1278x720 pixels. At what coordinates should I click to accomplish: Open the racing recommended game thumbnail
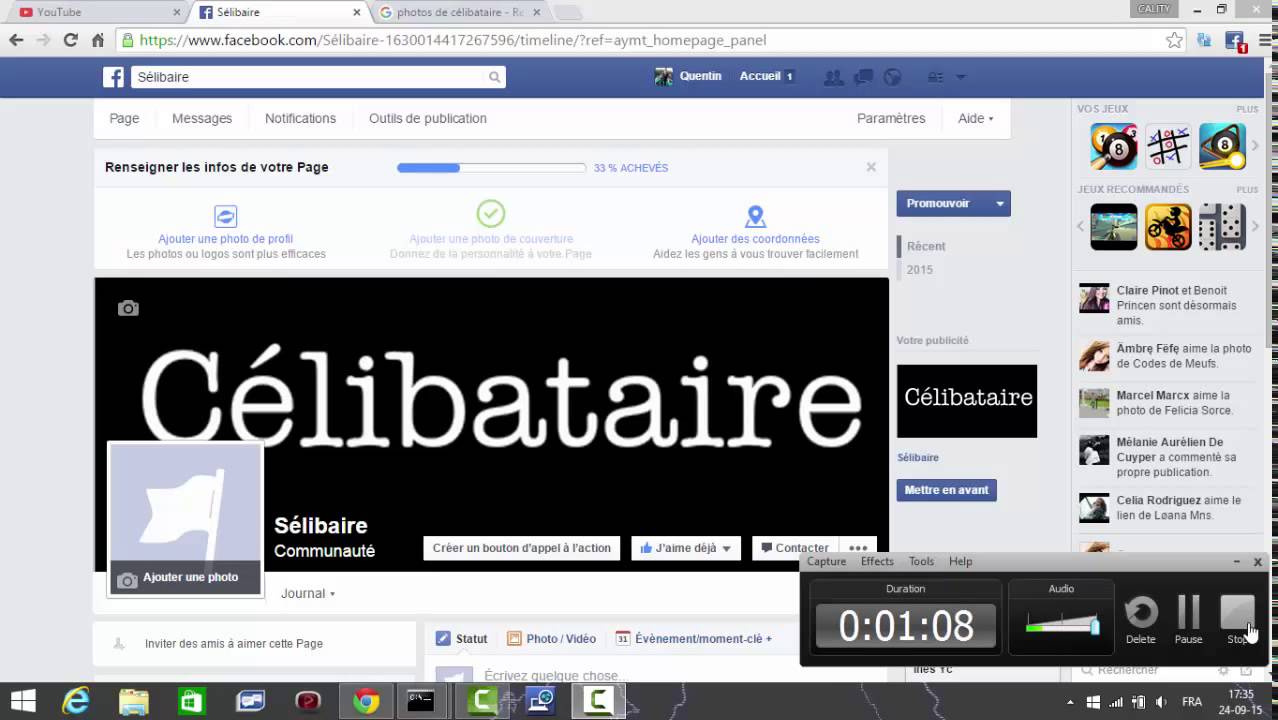click(x=1114, y=227)
